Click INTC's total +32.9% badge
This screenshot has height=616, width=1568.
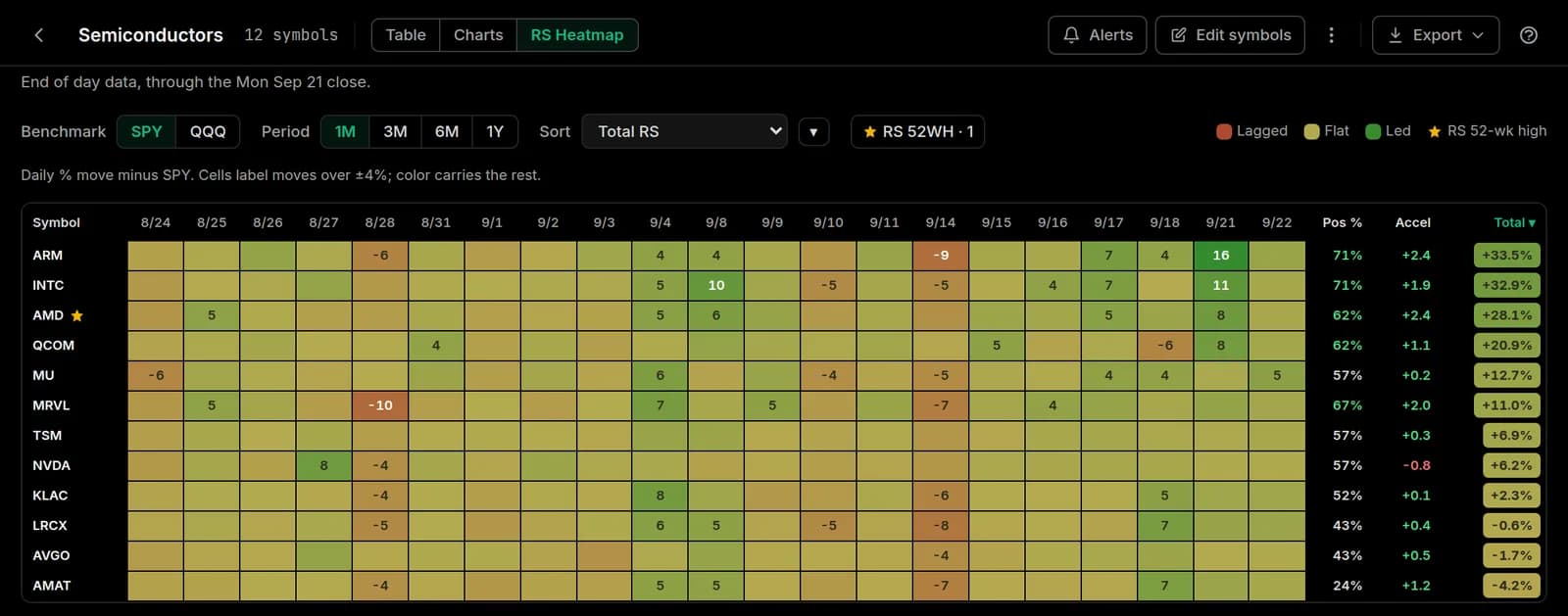[x=1507, y=285]
